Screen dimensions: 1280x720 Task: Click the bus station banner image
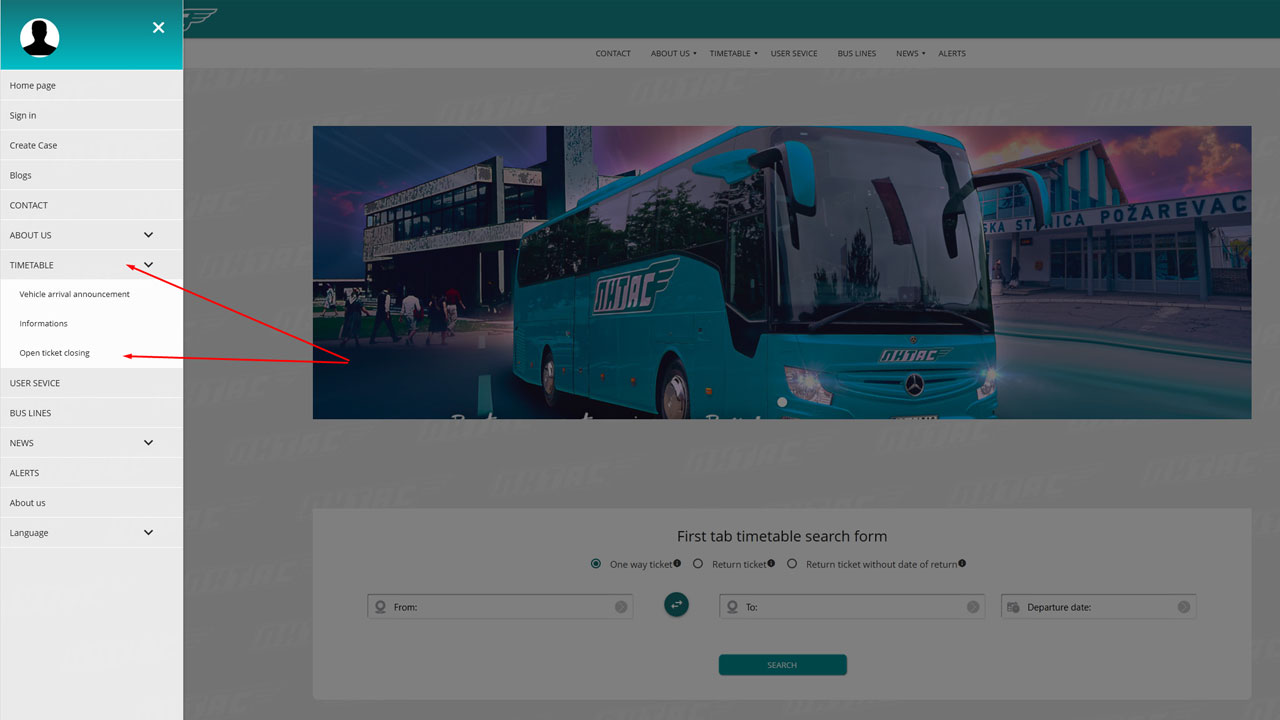click(x=782, y=272)
